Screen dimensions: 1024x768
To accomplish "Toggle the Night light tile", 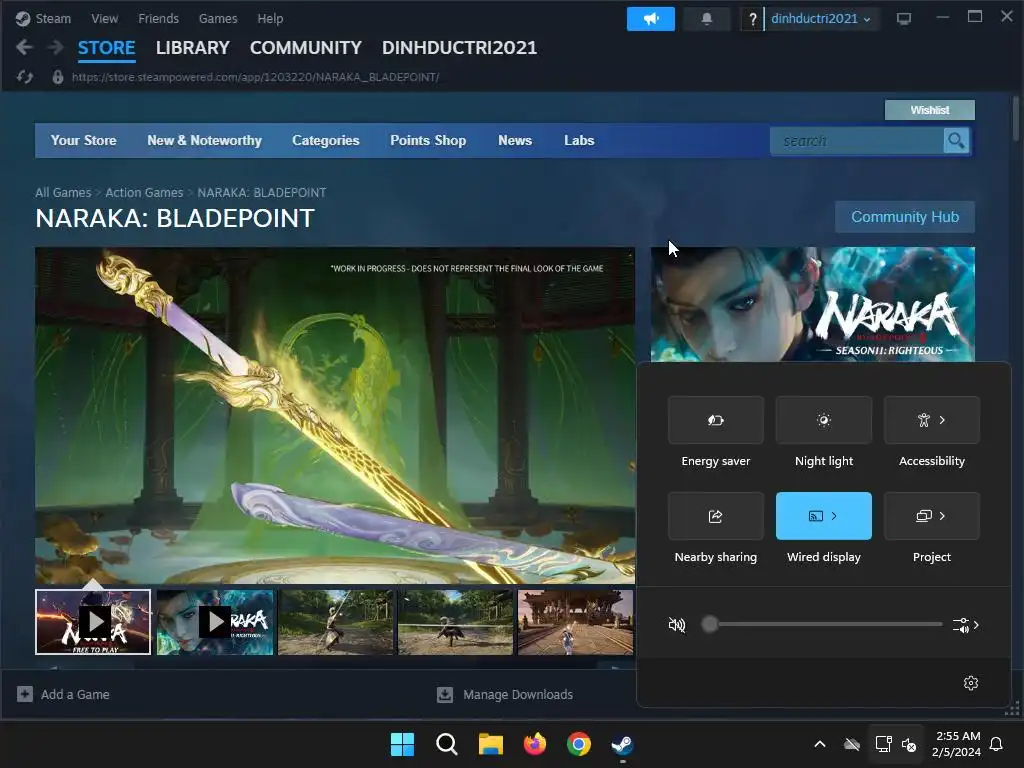I will pyautogui.click(x=824, y=420).
